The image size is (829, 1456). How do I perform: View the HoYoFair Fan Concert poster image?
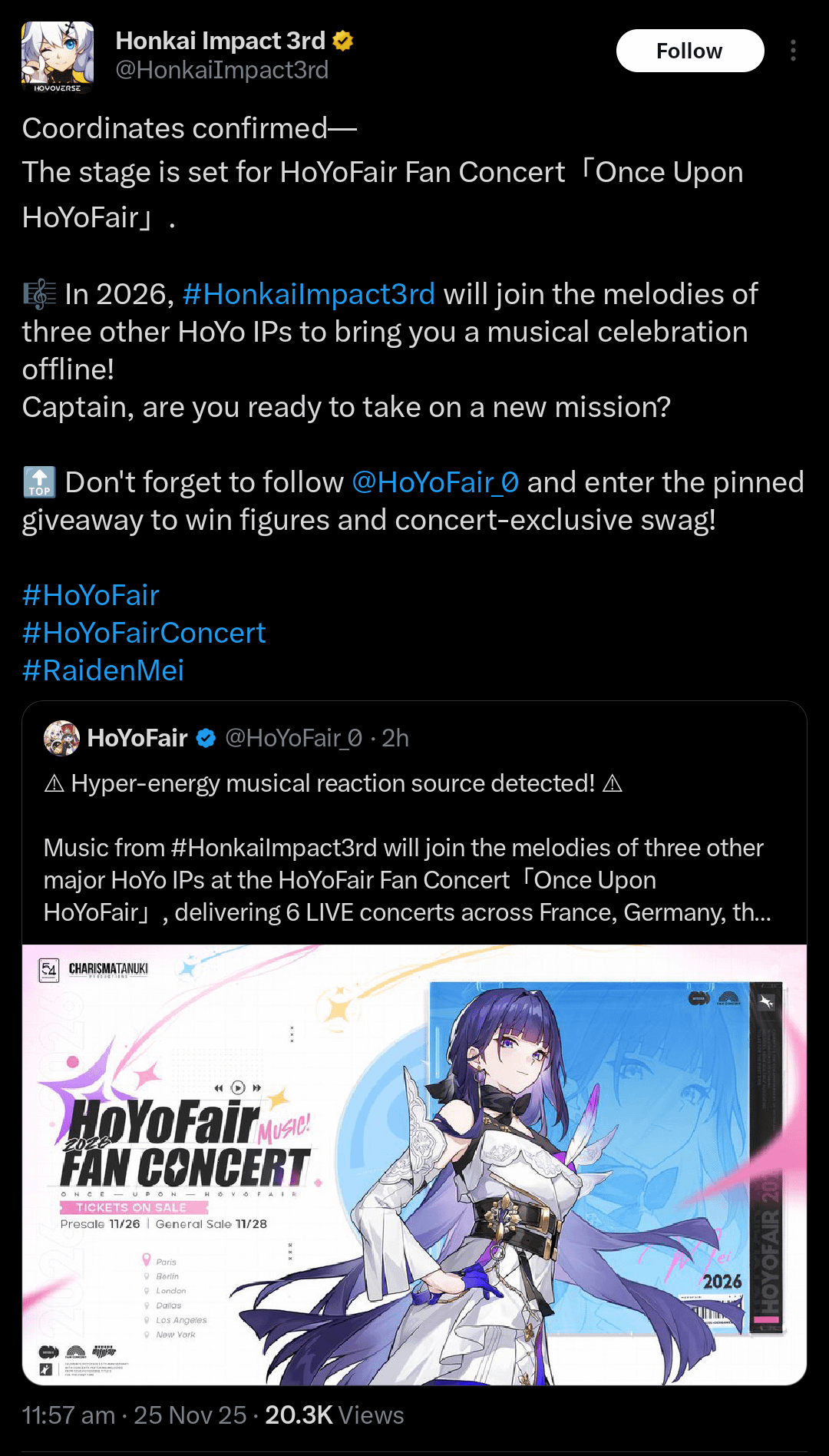click(414, 1164)
